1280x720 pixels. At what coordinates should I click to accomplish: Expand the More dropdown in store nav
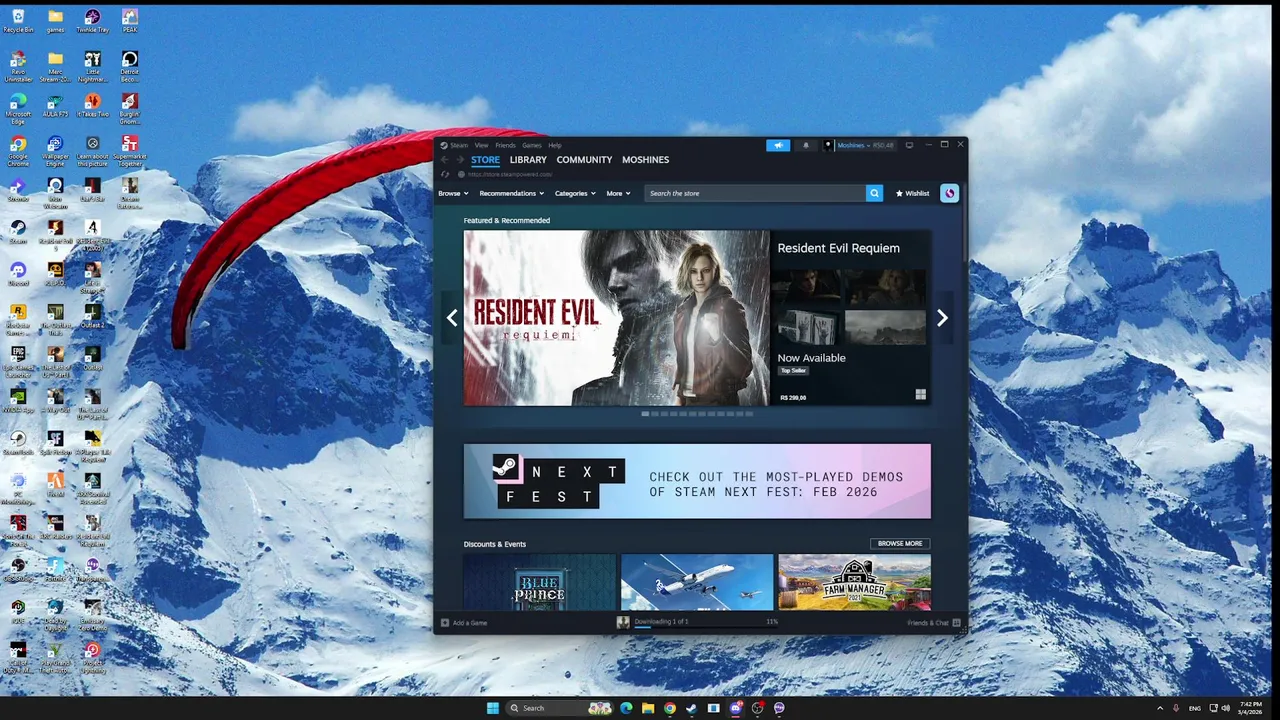tap(618, 193)
